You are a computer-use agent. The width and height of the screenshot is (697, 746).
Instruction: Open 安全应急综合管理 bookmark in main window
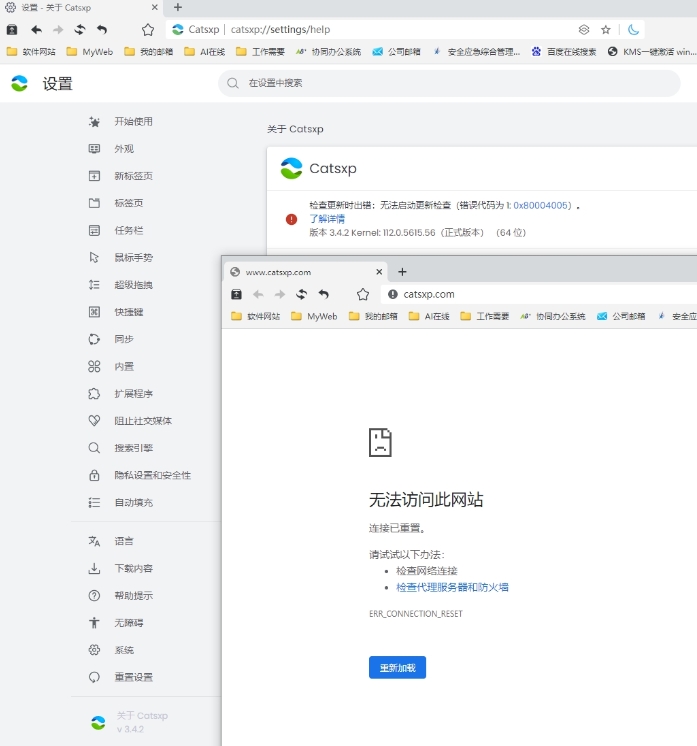coord(476,52)
